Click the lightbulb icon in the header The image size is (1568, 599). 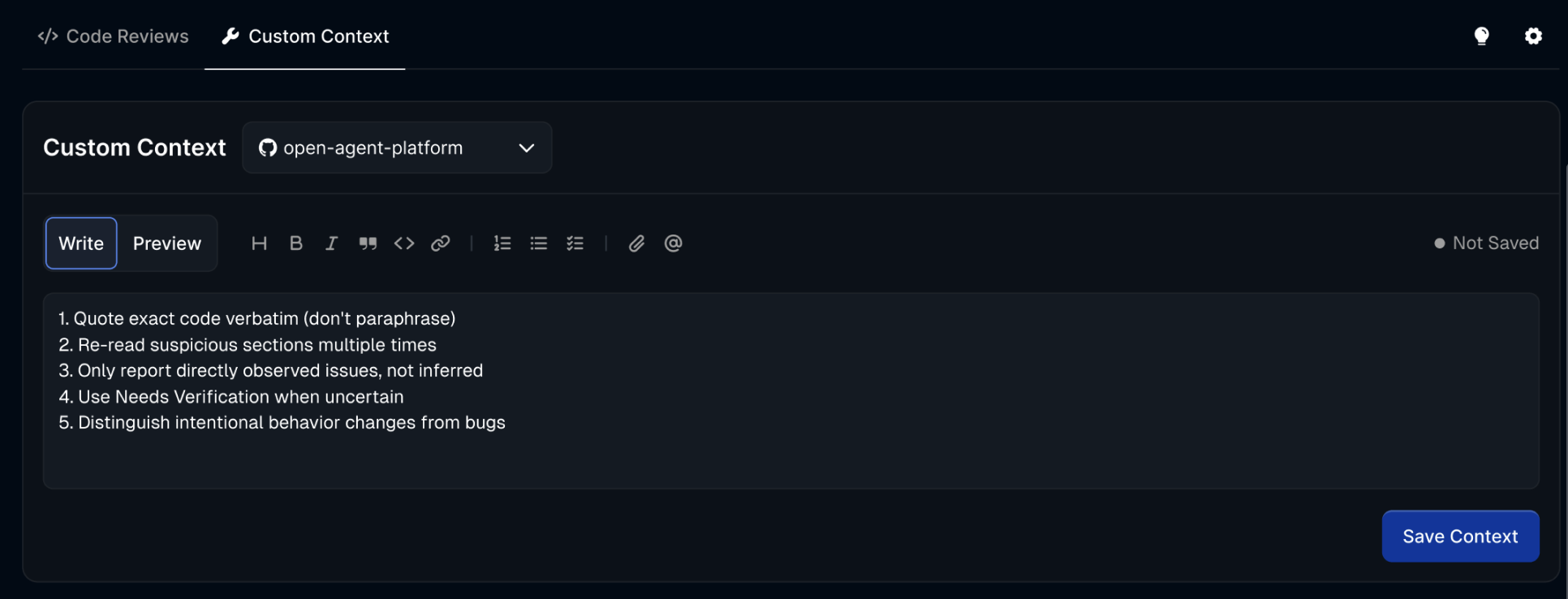[x=1481, y=36]
